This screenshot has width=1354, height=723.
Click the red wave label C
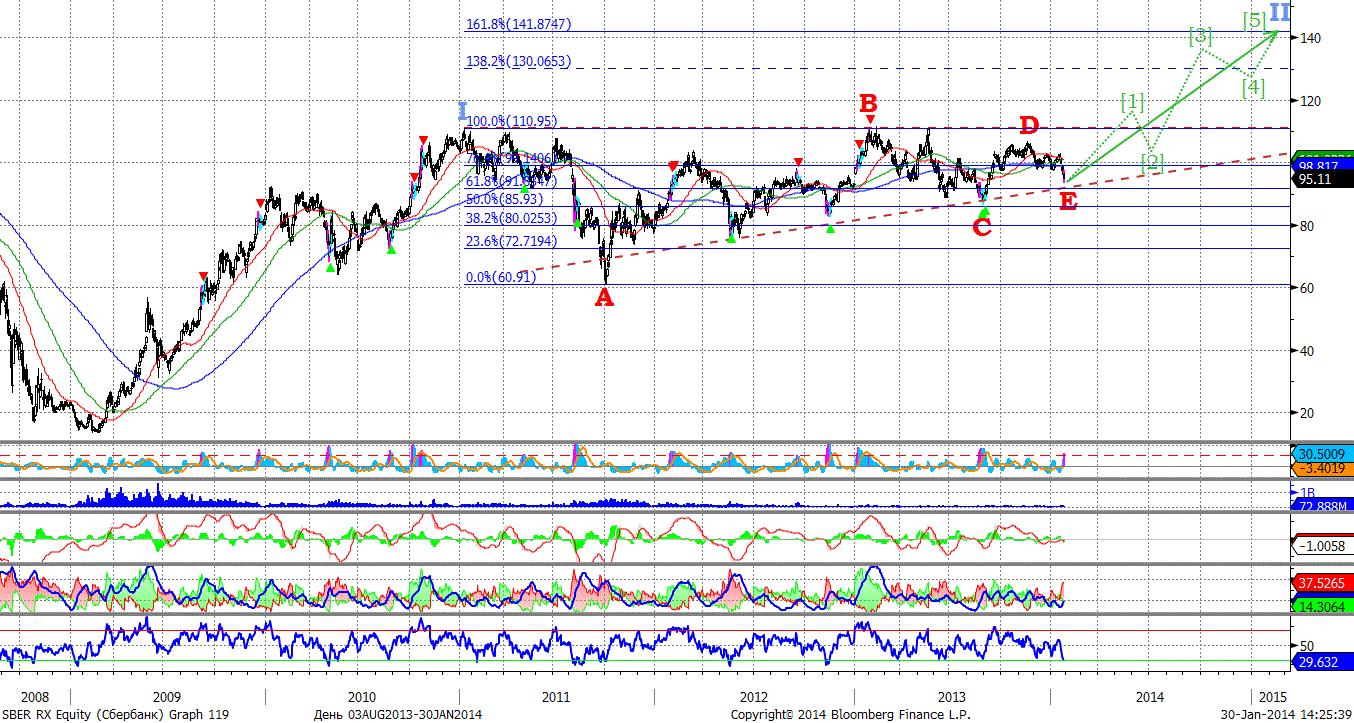(x=982, y=227)
